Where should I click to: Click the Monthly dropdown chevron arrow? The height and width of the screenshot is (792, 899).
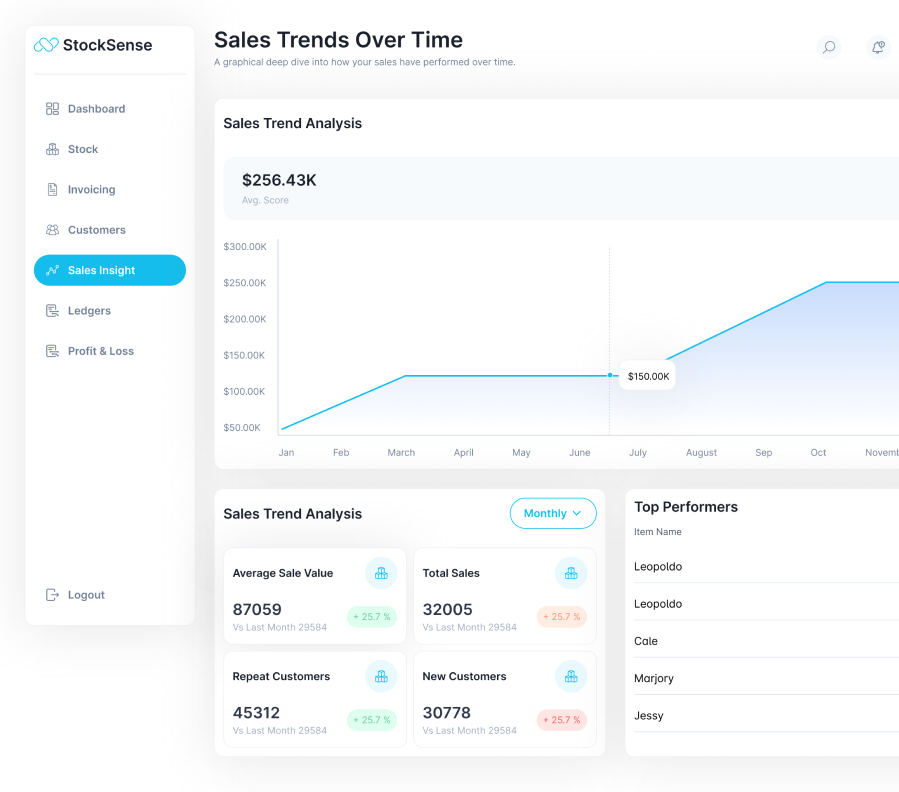[577, 513]
